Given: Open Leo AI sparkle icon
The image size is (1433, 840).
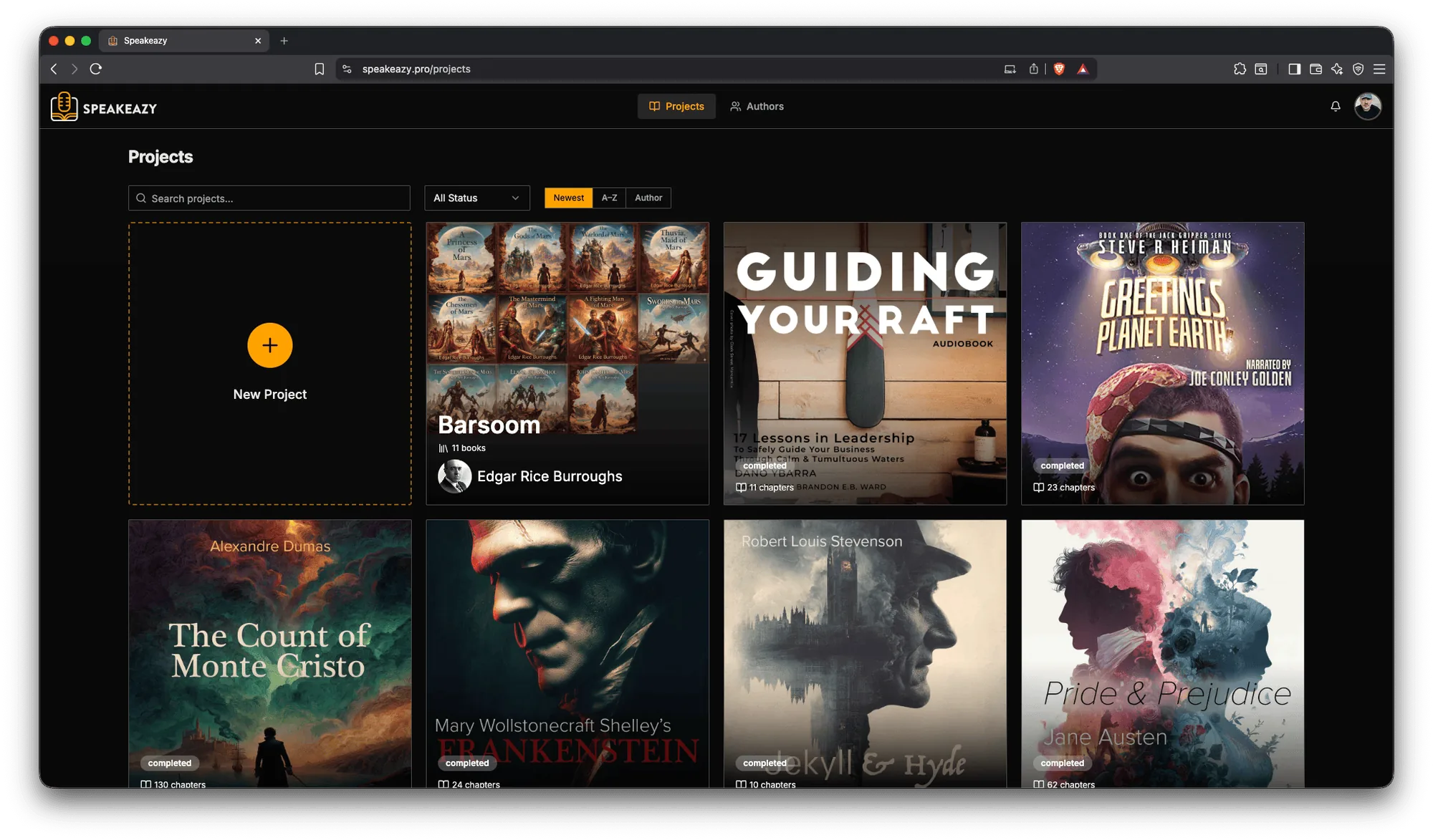Looking at the screenshot, I should [1337, 69].
